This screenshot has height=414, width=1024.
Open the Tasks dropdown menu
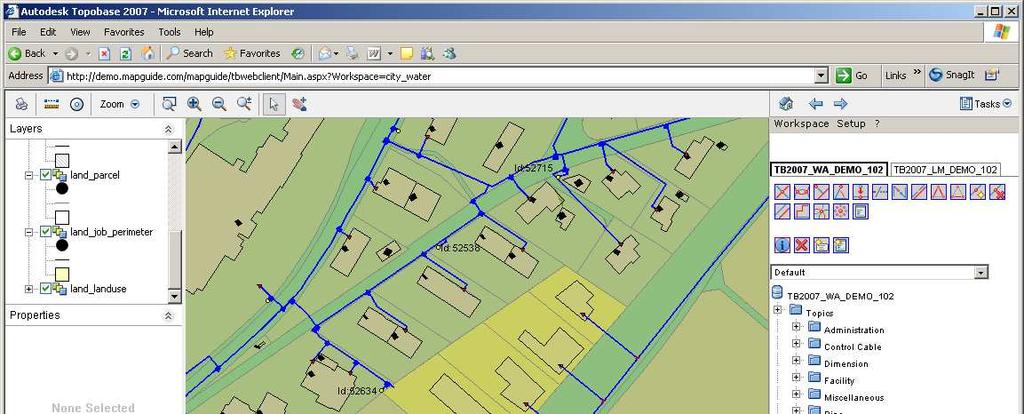pyautogui.click(x=985, y=104)
